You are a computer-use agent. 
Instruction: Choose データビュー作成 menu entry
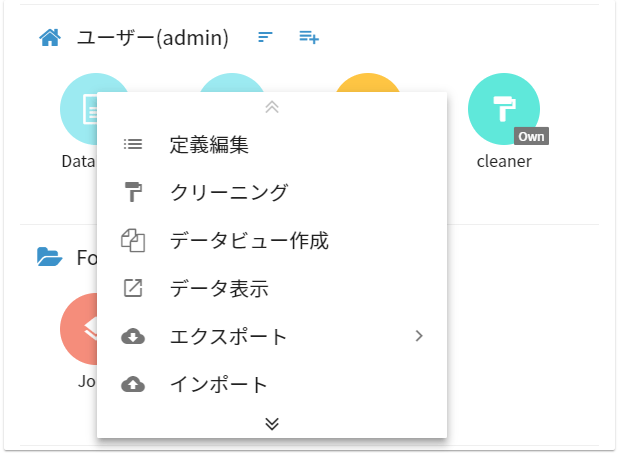[249, 240]
